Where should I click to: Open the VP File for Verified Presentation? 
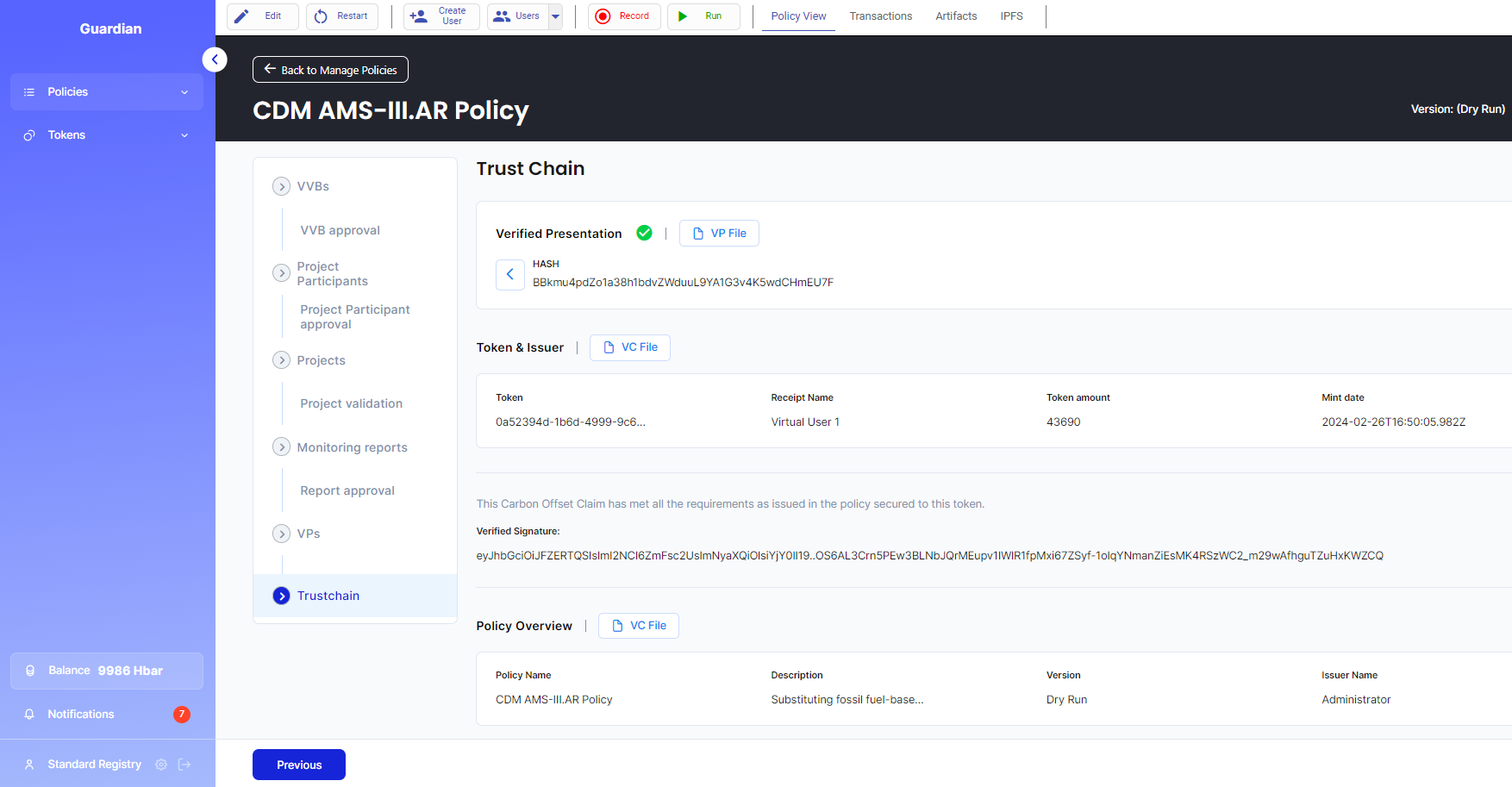[719, 234]
